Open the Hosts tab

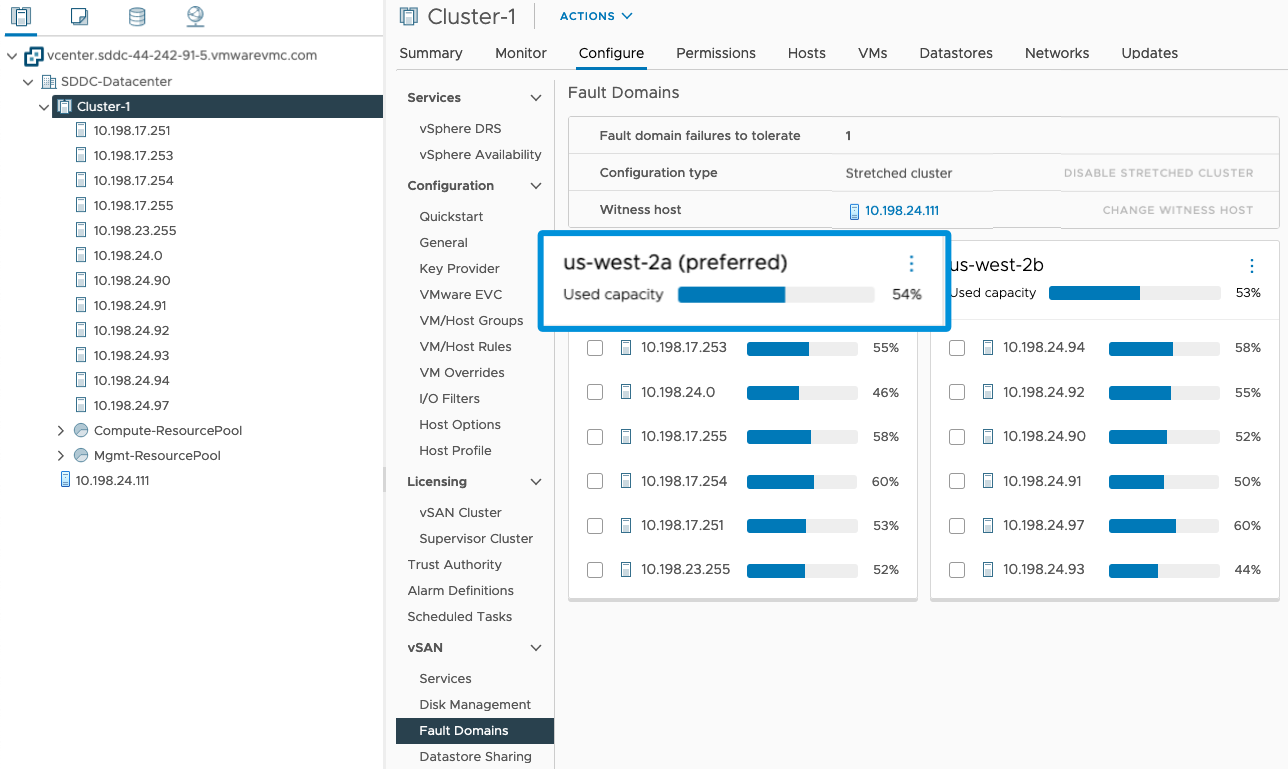point(807,53)
